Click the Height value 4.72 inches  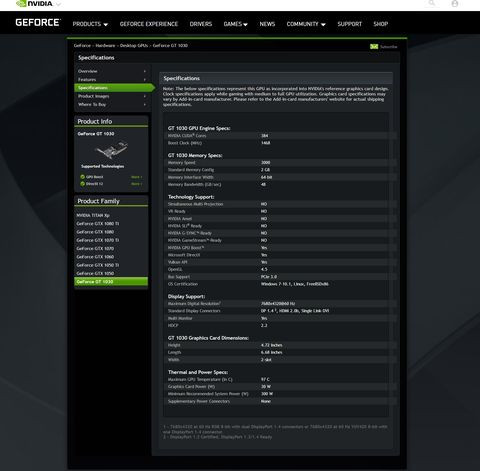tap(272, 345)
